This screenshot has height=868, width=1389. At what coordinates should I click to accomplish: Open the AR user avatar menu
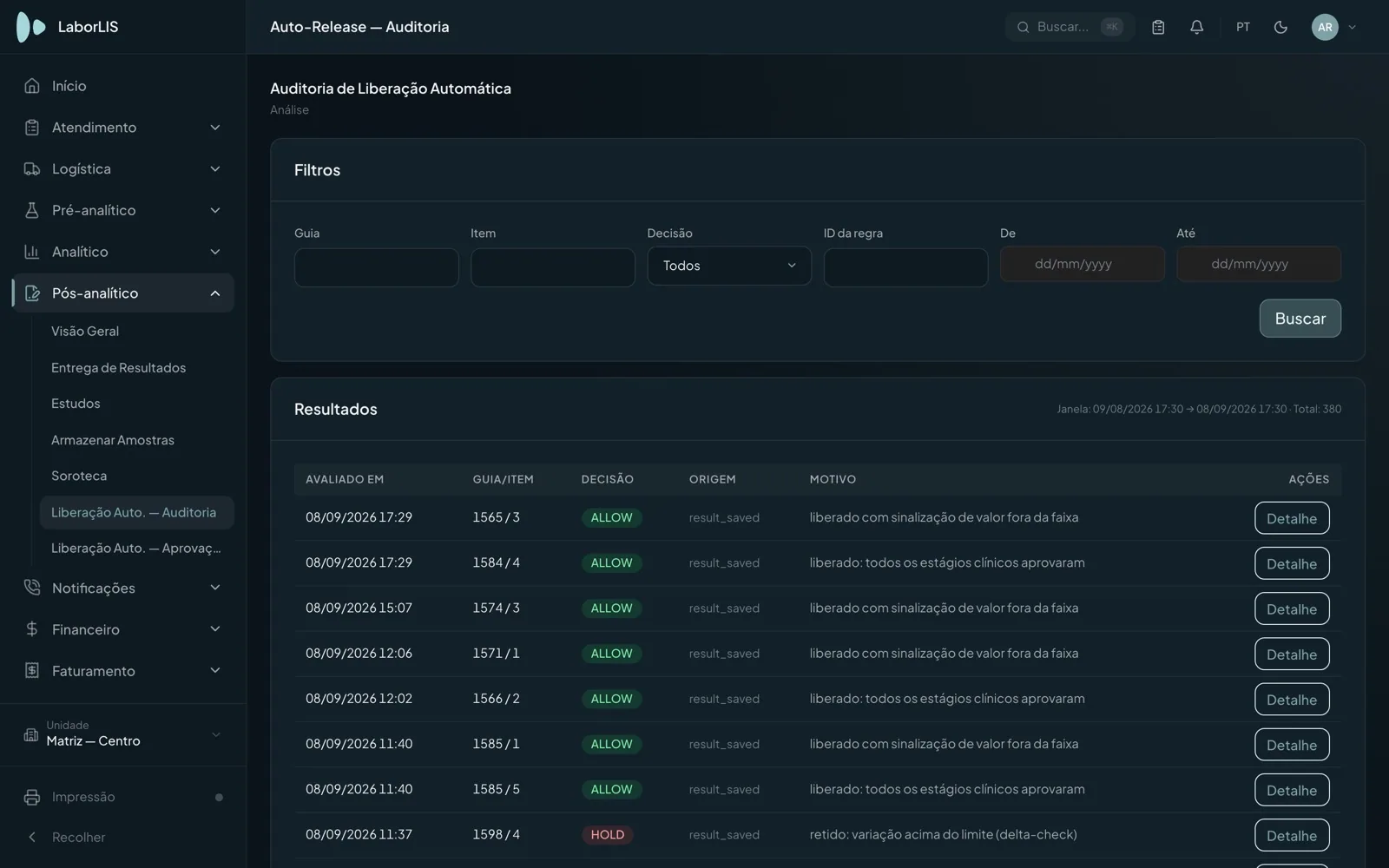pos(1325,27)
